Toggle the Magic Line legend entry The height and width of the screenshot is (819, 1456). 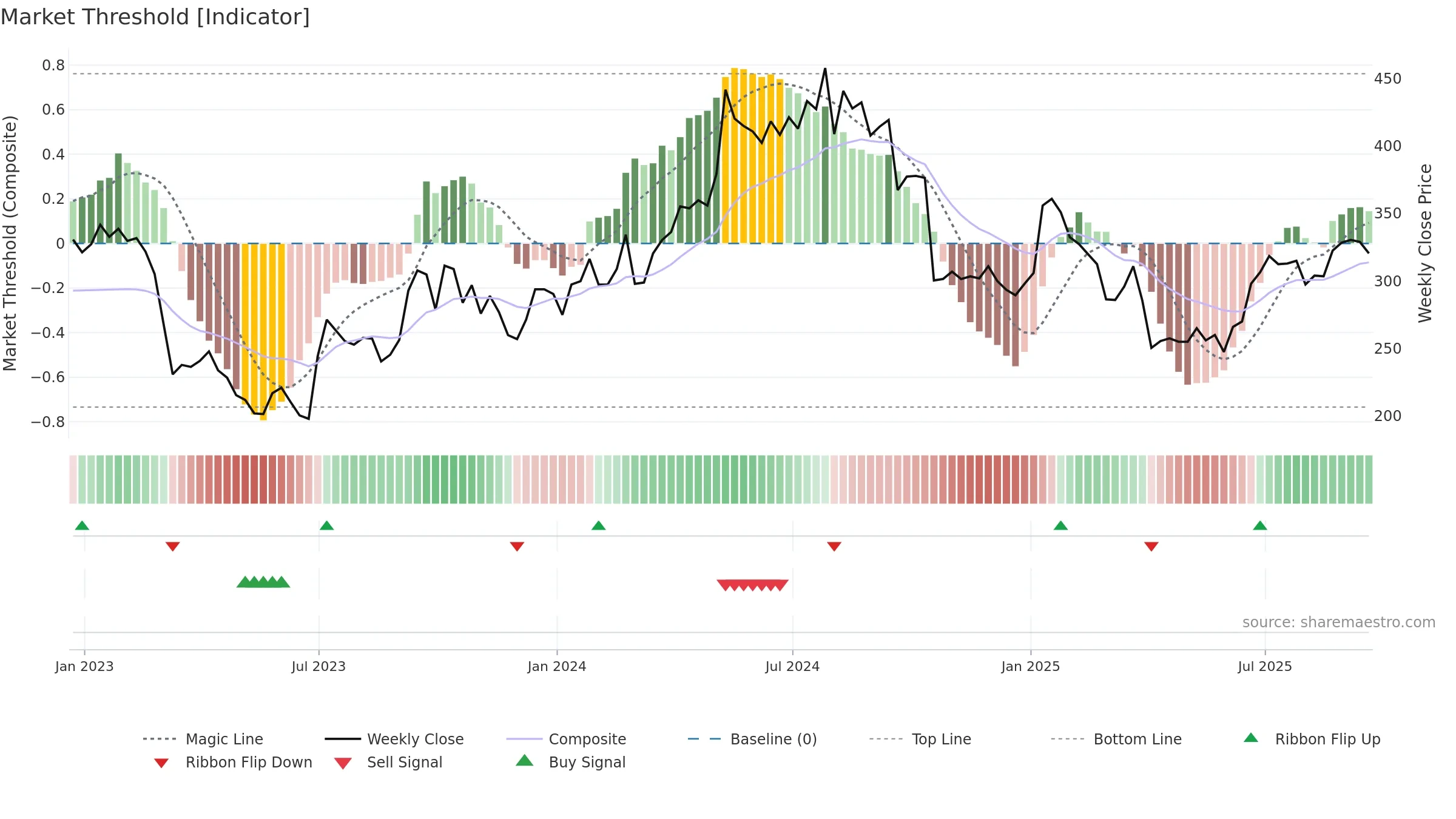click(x=203, y=739)
